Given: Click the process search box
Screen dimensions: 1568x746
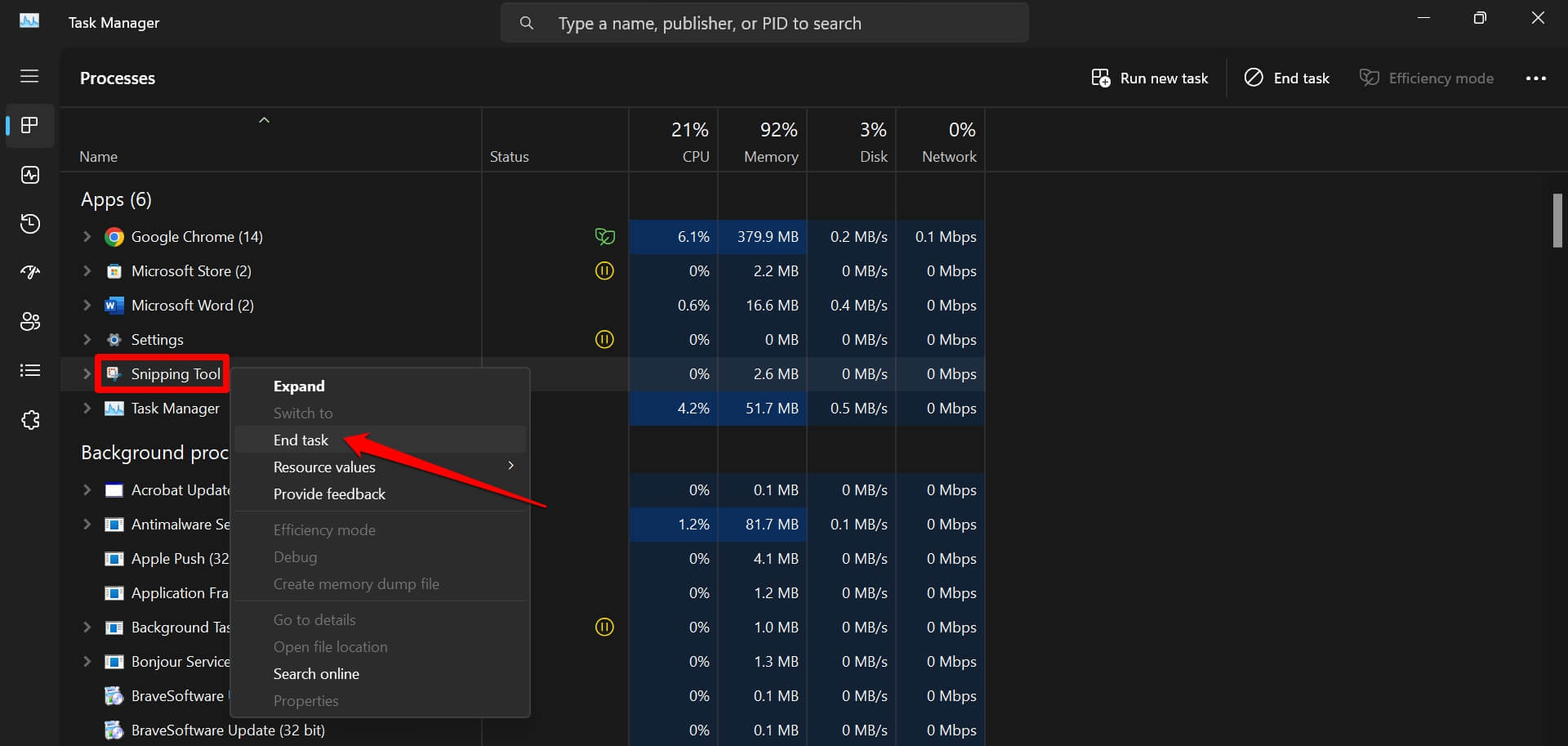Looking at the screenshot, I should [x=764, y=23].
